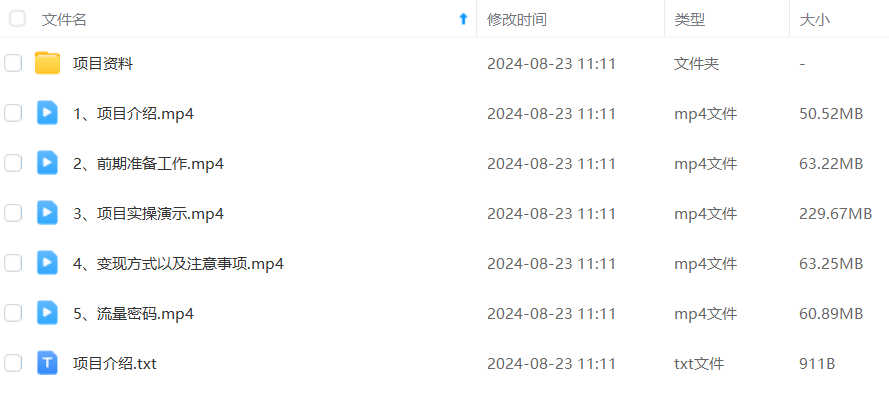Sort by 类型 column header
Screen dimensions: 889x410
tap(689, 20)
